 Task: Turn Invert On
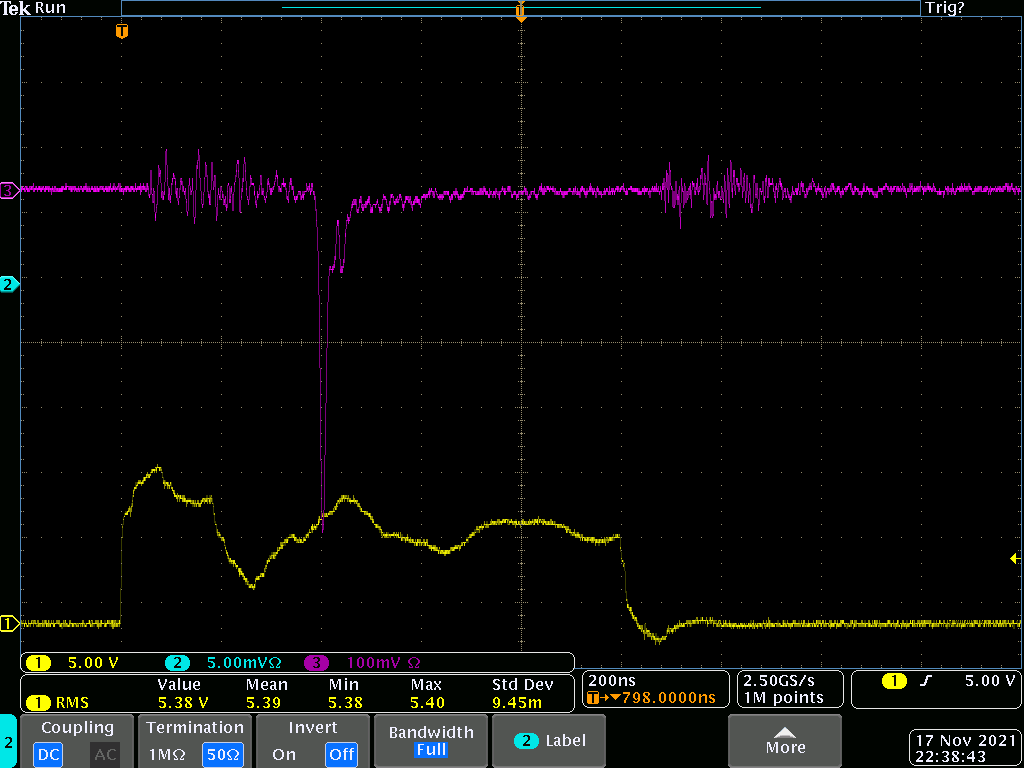click(x=284, y=754)
